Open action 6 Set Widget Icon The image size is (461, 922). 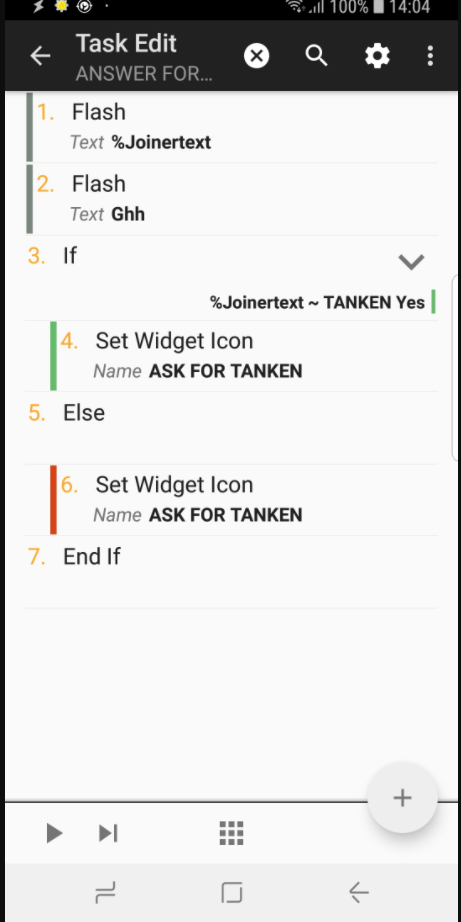point(243,500)
